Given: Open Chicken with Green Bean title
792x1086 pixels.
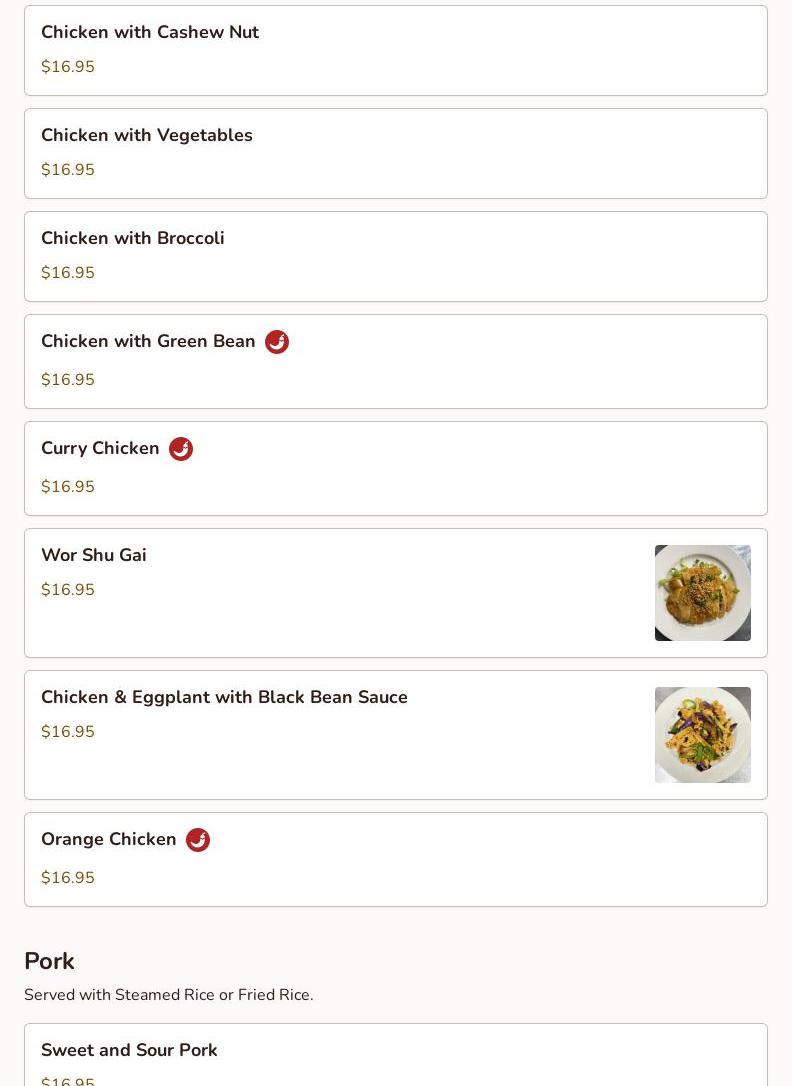Looking at the screenshot, I should (148, 341).
